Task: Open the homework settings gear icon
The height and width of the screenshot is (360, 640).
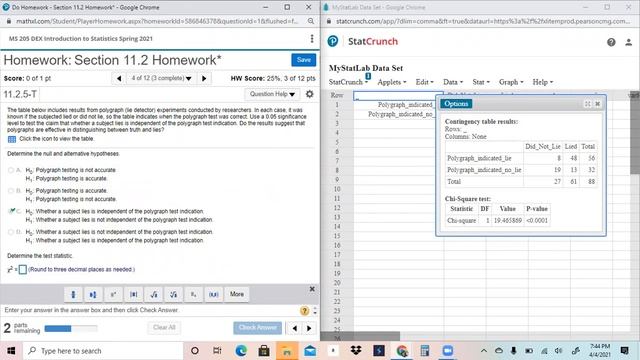Action: [310, 94]
